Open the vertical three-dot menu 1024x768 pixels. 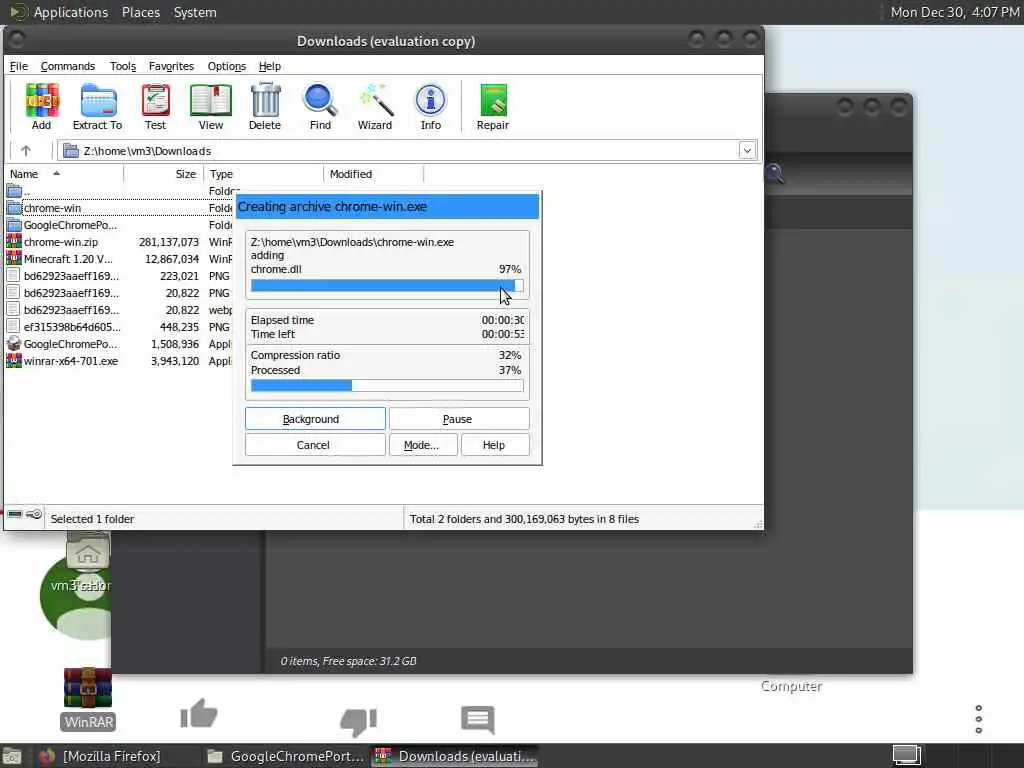978,719
